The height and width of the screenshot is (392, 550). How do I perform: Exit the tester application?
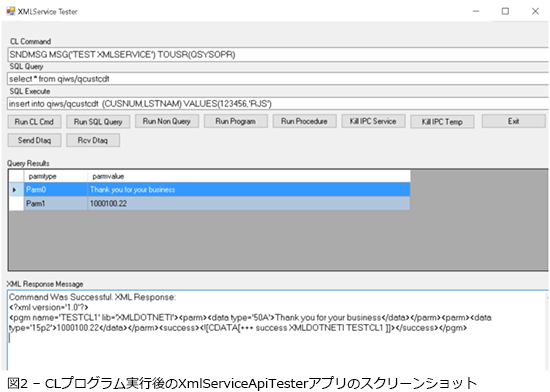(x=514, y=121)
